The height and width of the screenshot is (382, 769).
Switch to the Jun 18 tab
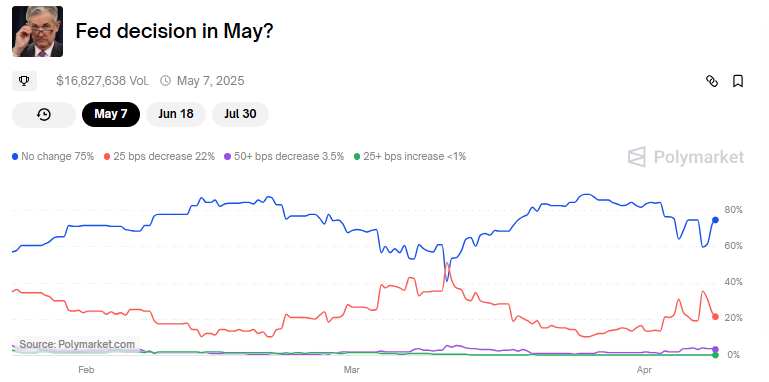click(176, 114)
